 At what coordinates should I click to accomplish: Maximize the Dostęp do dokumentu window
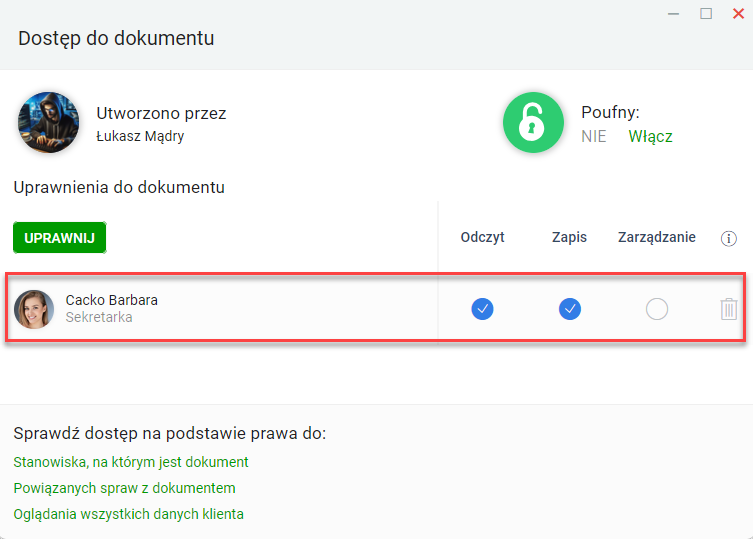(706, 13)
